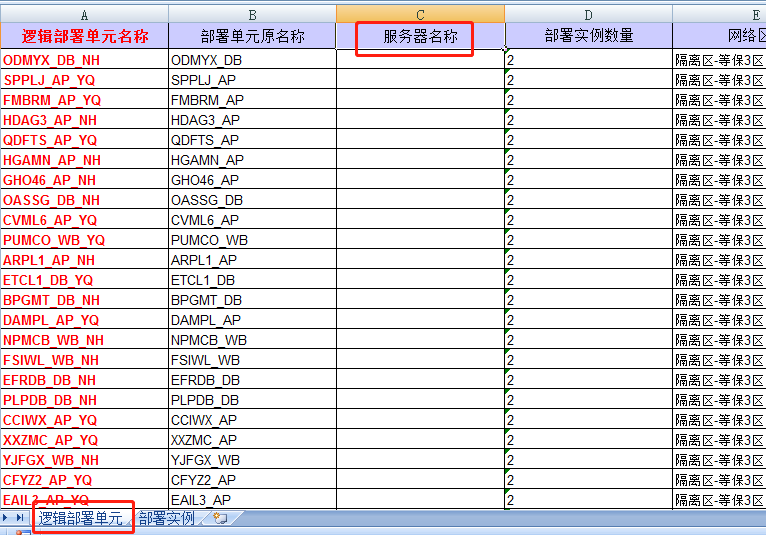766x535 pixels.
Task: Select cell YJFGX_WB_NH
Action: click(85, 460)
